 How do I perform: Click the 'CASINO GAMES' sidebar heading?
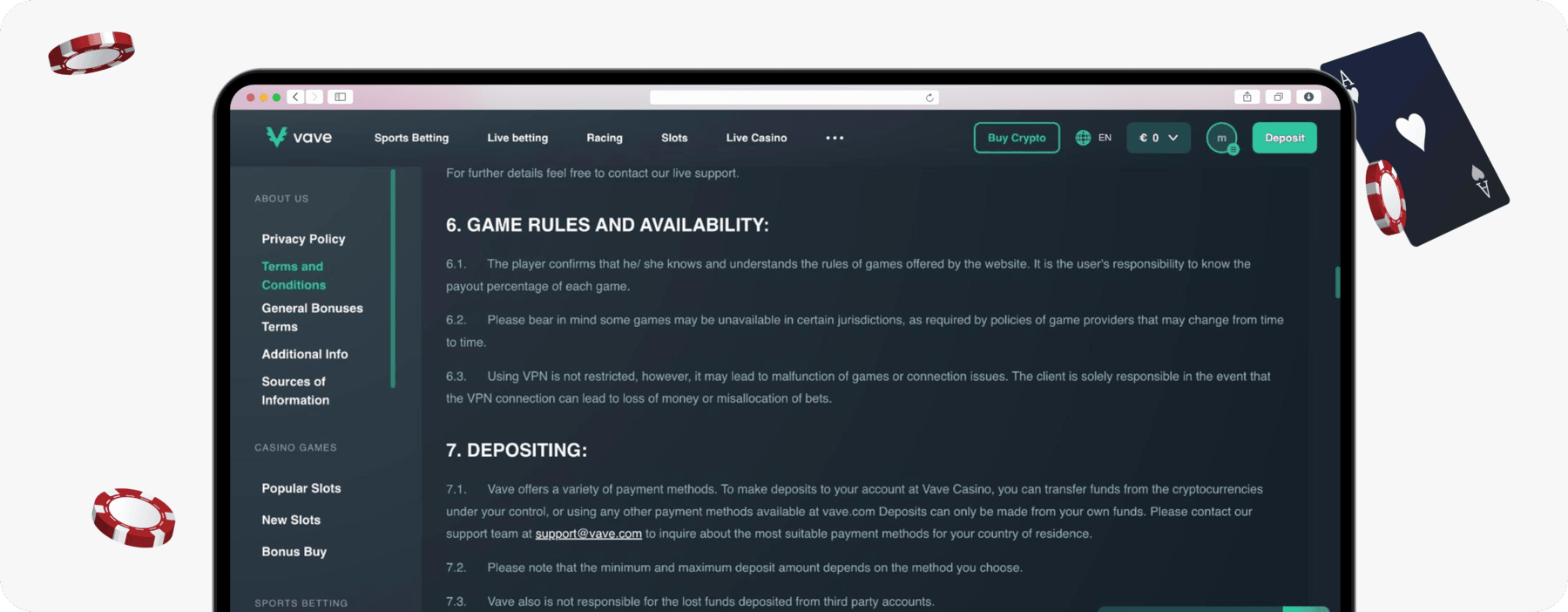[295, 447]
